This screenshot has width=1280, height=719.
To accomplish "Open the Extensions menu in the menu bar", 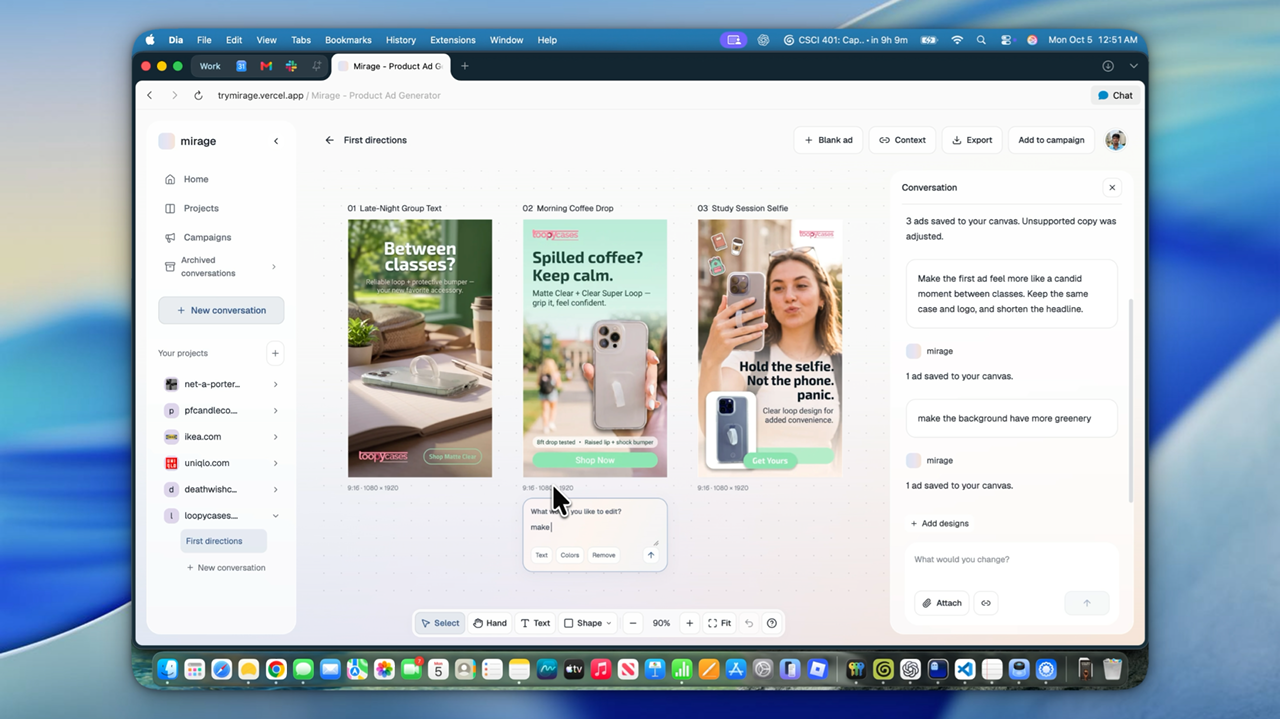I will pyautogui.click(x=453, y=40).
